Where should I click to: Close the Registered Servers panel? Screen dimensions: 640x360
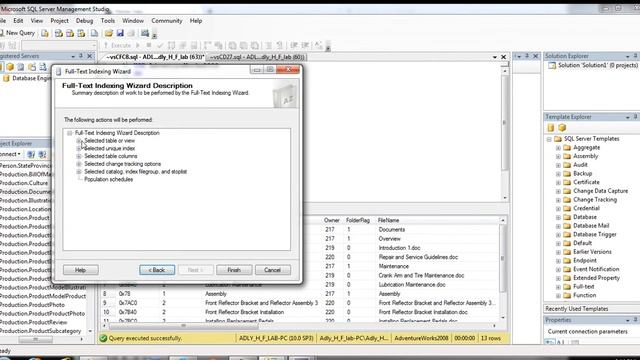click(90, 56)
